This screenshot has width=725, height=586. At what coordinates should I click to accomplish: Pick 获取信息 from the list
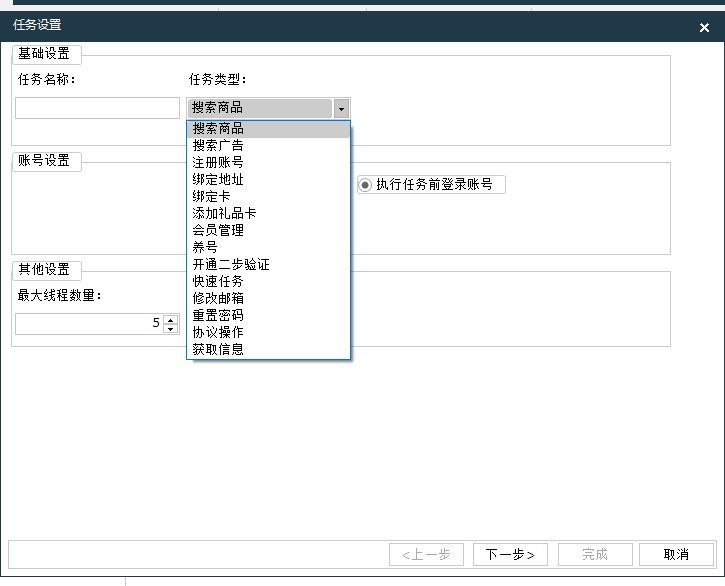tap(268, 349)
